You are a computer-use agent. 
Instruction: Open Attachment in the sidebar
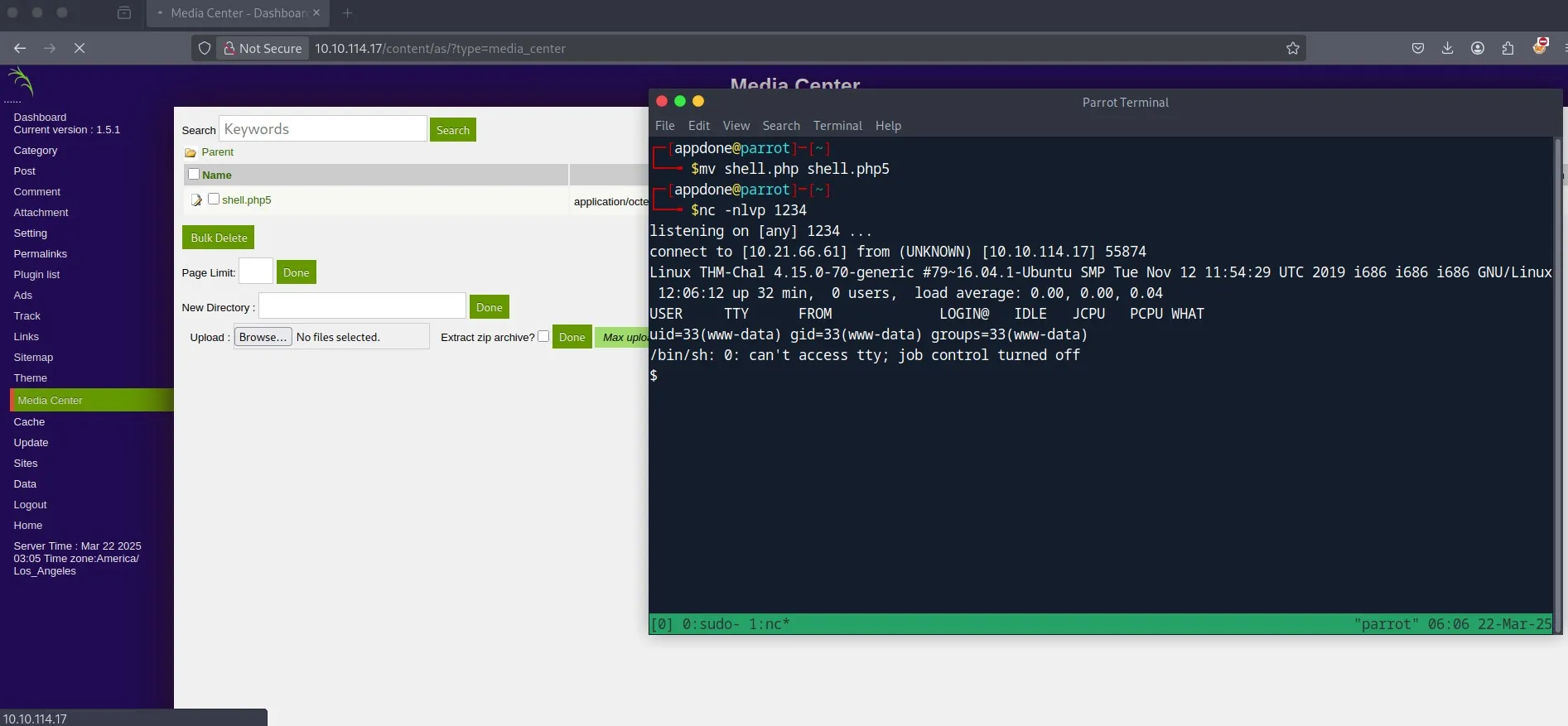tap(41, 213)
